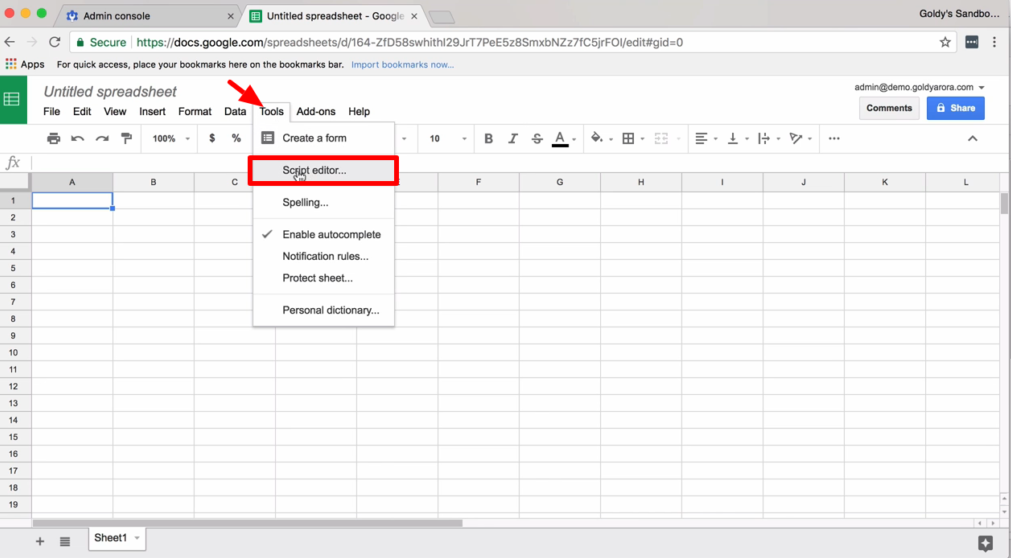Click Import bookmarks now link
The image size is (1011, 558).
(x=402, y=65)
